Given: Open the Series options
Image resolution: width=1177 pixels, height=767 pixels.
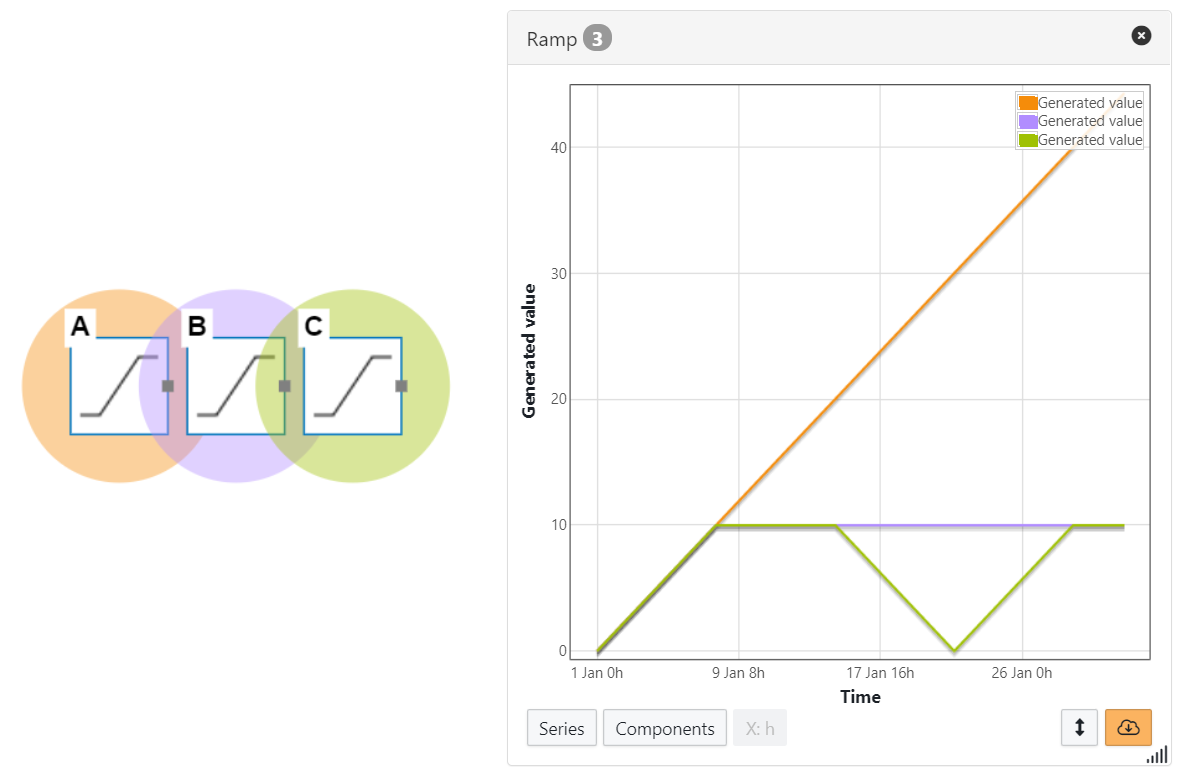Looking at the screenshot, I should [x=561, y=728].
